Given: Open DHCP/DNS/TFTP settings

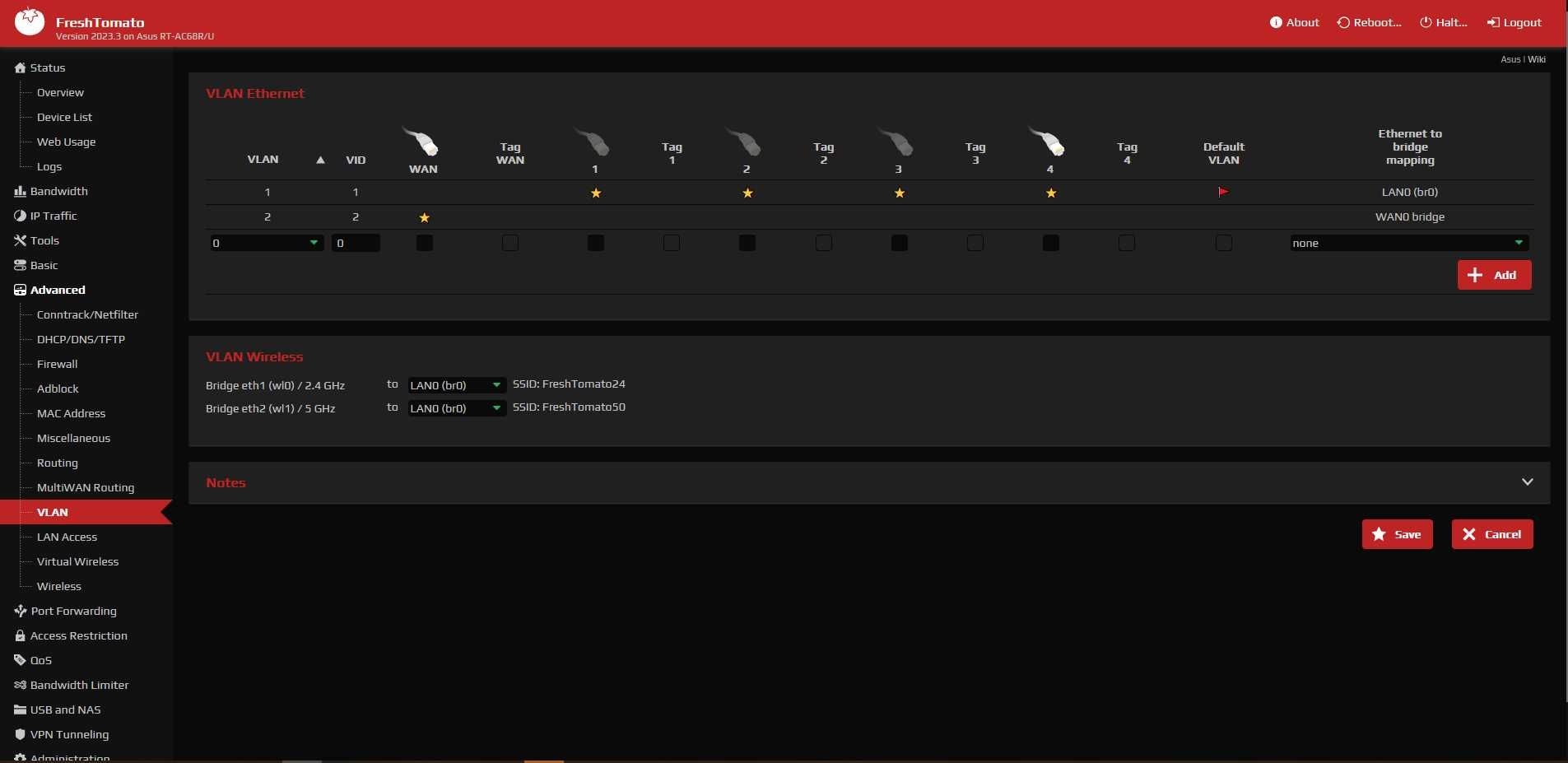Looking at the screenshot, I should tap(81, 339).
